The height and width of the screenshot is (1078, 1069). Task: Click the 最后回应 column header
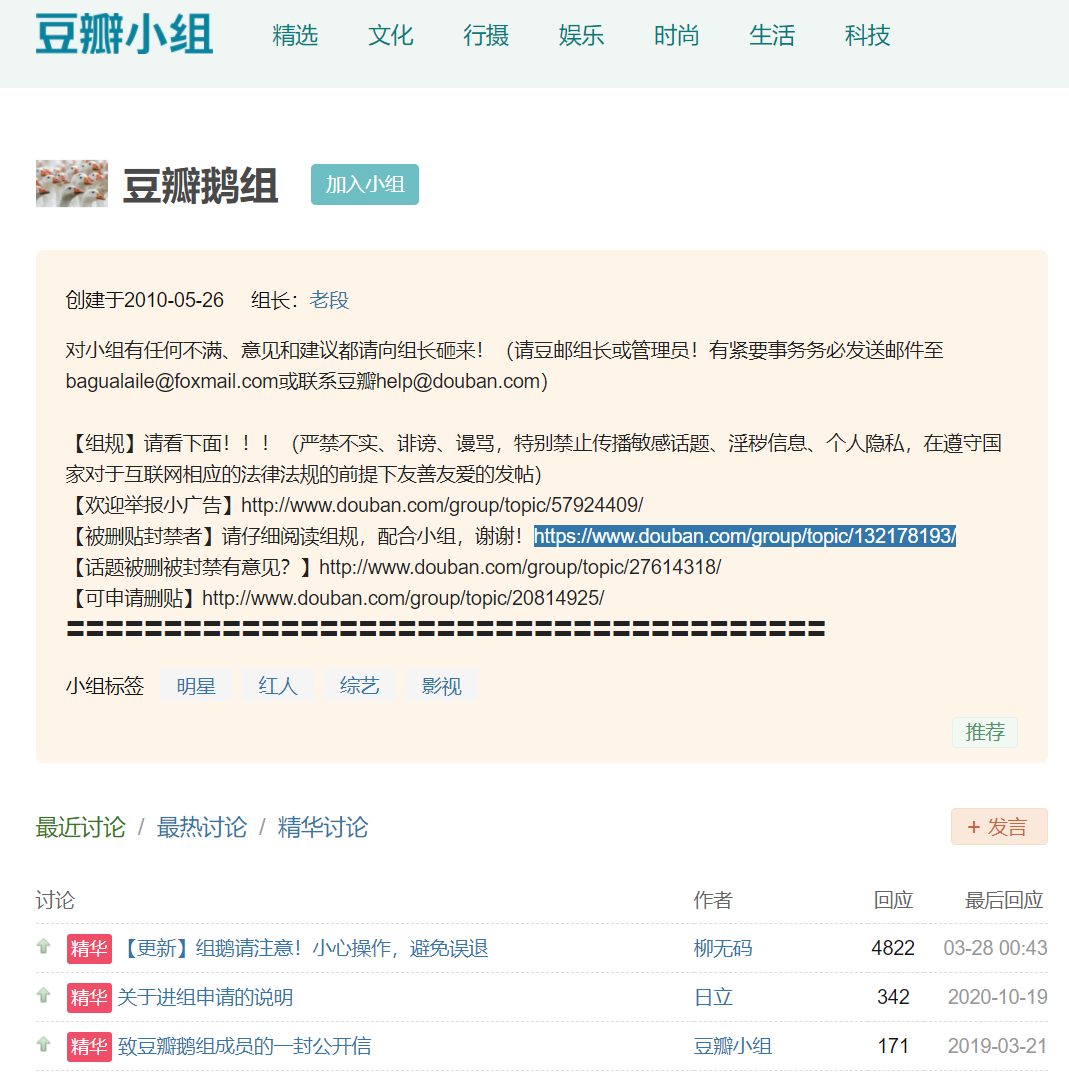[1004, 900]
